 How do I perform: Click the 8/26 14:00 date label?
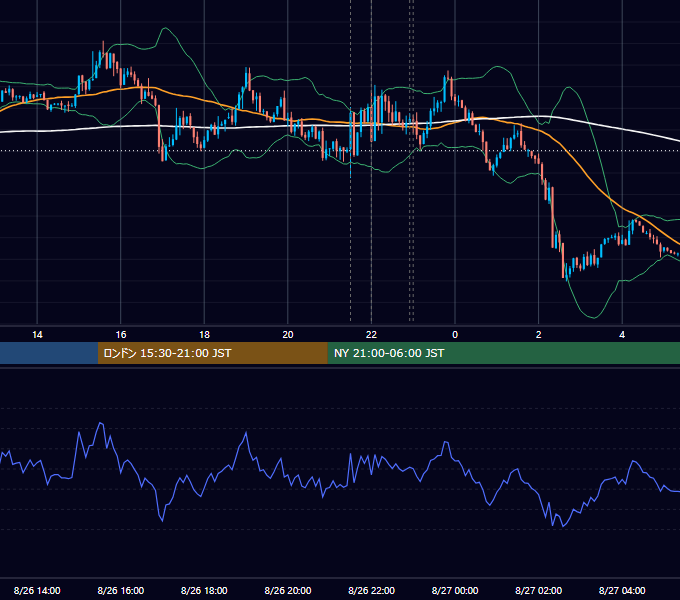click(x=37, y=590)
